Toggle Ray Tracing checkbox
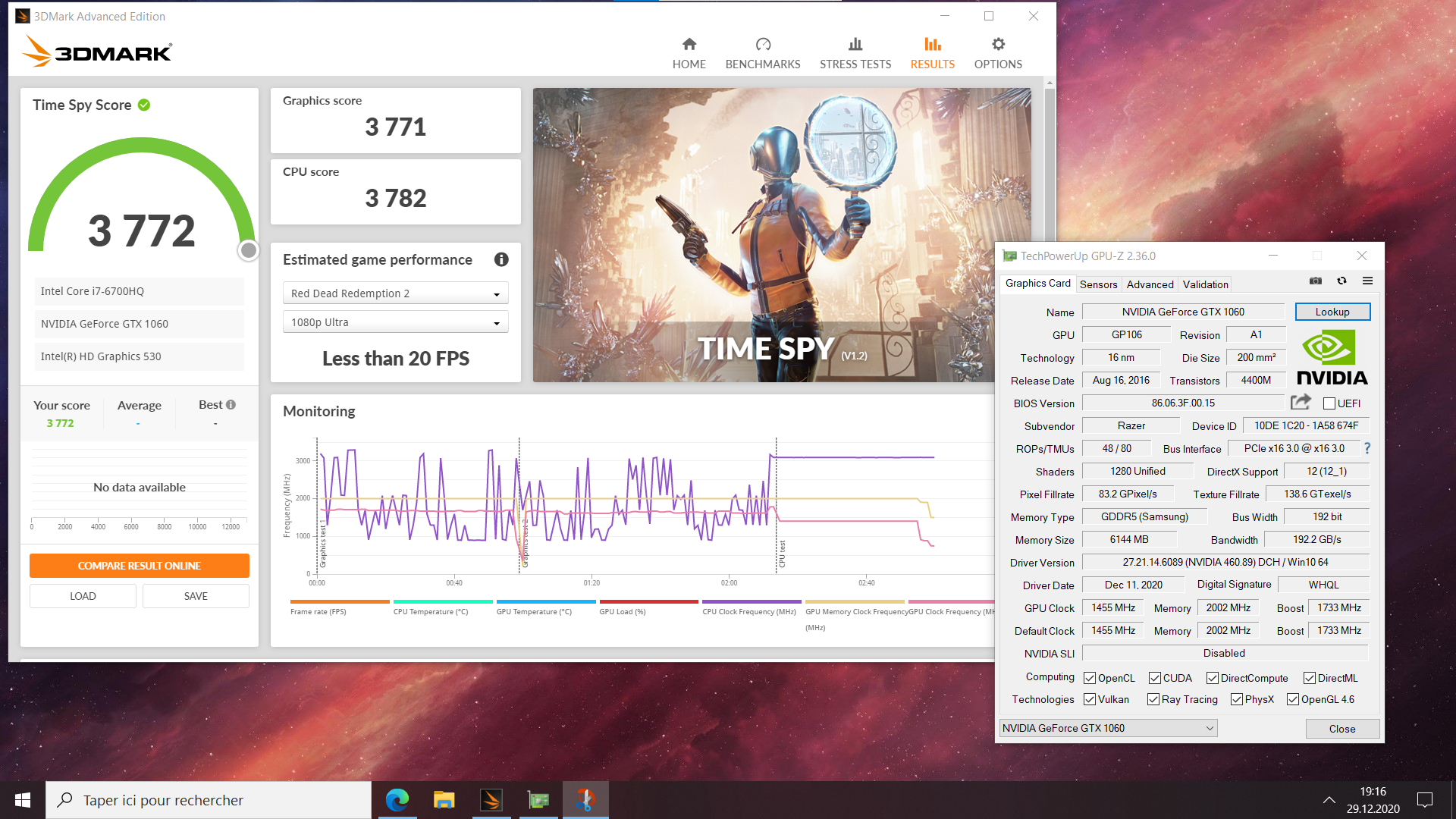The height and width of the screenshot is (819, 1456). [x=1153, y=699]
